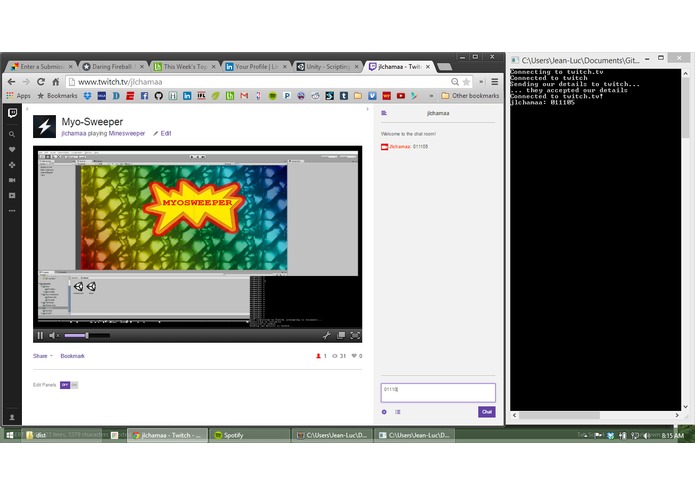This screenshot has width=695, height=494.
Task: Click the Myo-Sweeper channel avatar thumbnail
Action: coord(44,126)
